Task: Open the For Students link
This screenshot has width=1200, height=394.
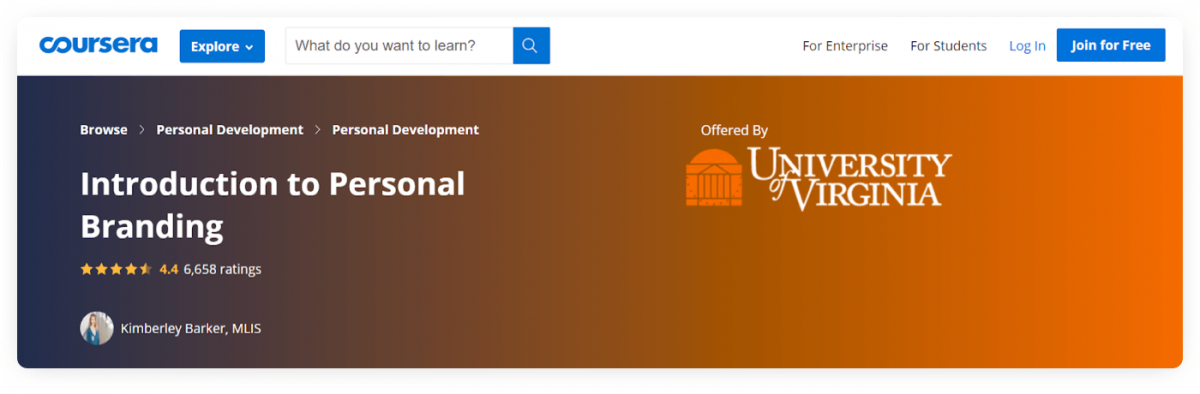Action: point(948,46)
